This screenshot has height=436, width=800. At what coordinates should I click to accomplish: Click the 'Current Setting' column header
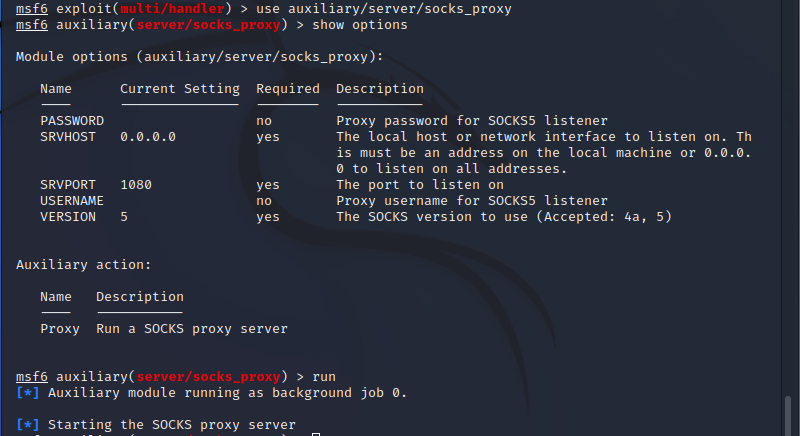(180, 89)
